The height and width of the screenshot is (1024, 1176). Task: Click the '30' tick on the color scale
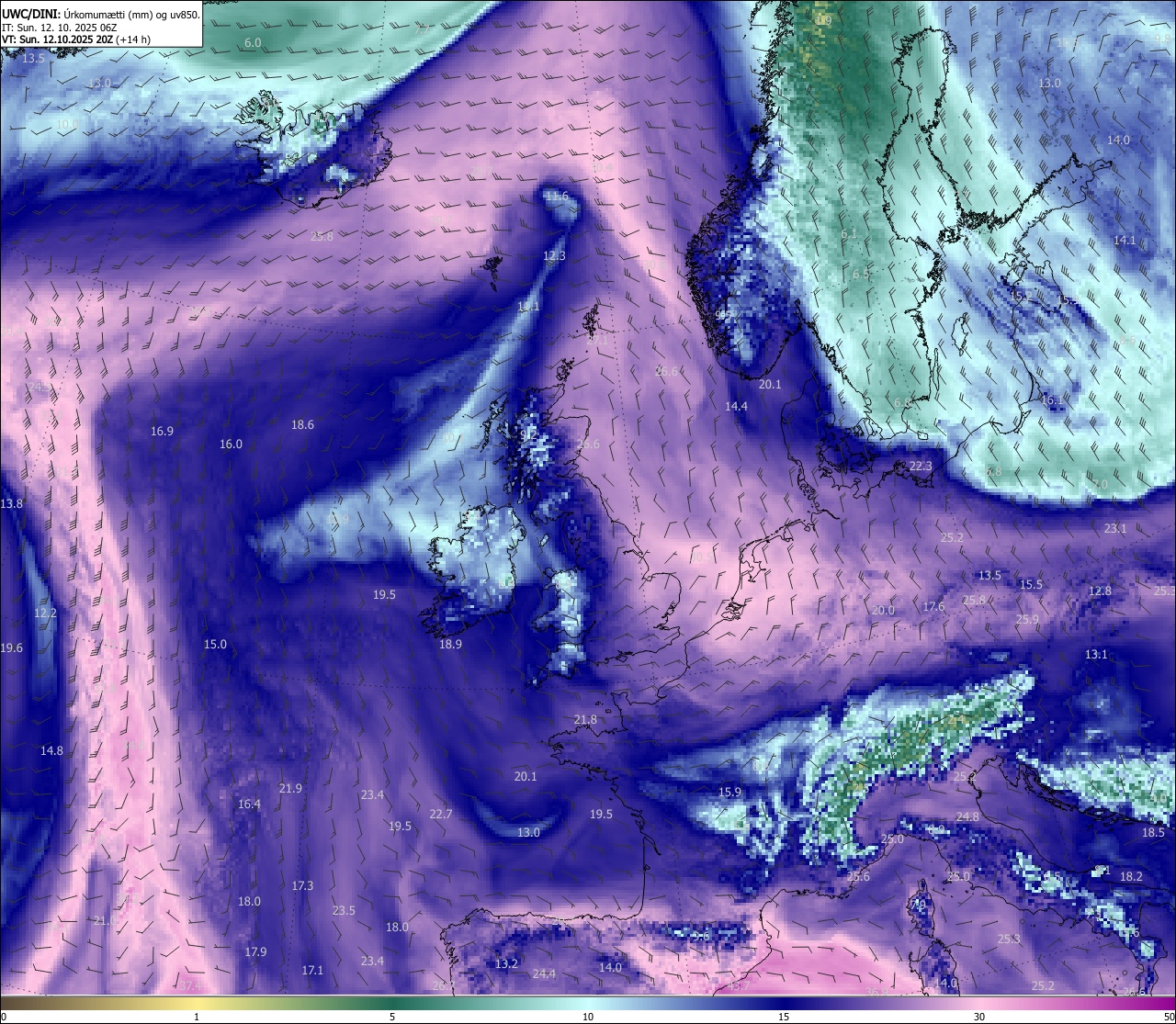[979, 1017]
